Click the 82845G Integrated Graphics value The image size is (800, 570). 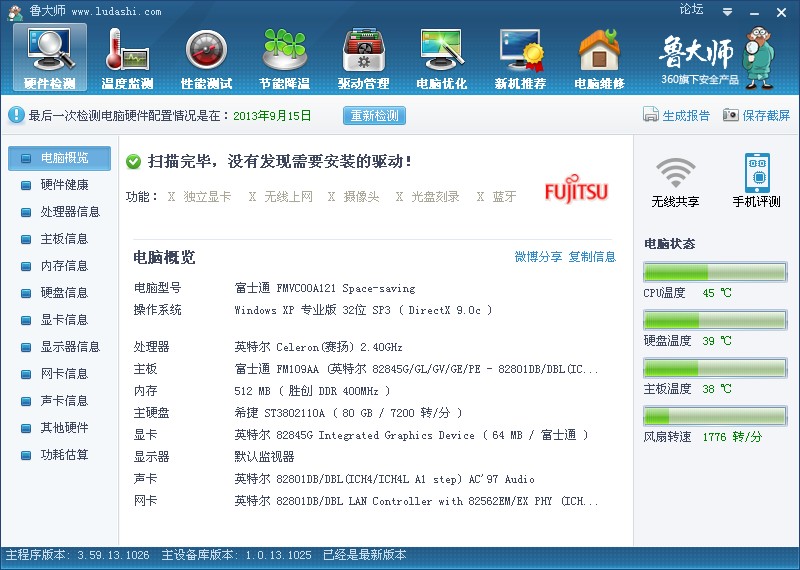coord(411,435)
